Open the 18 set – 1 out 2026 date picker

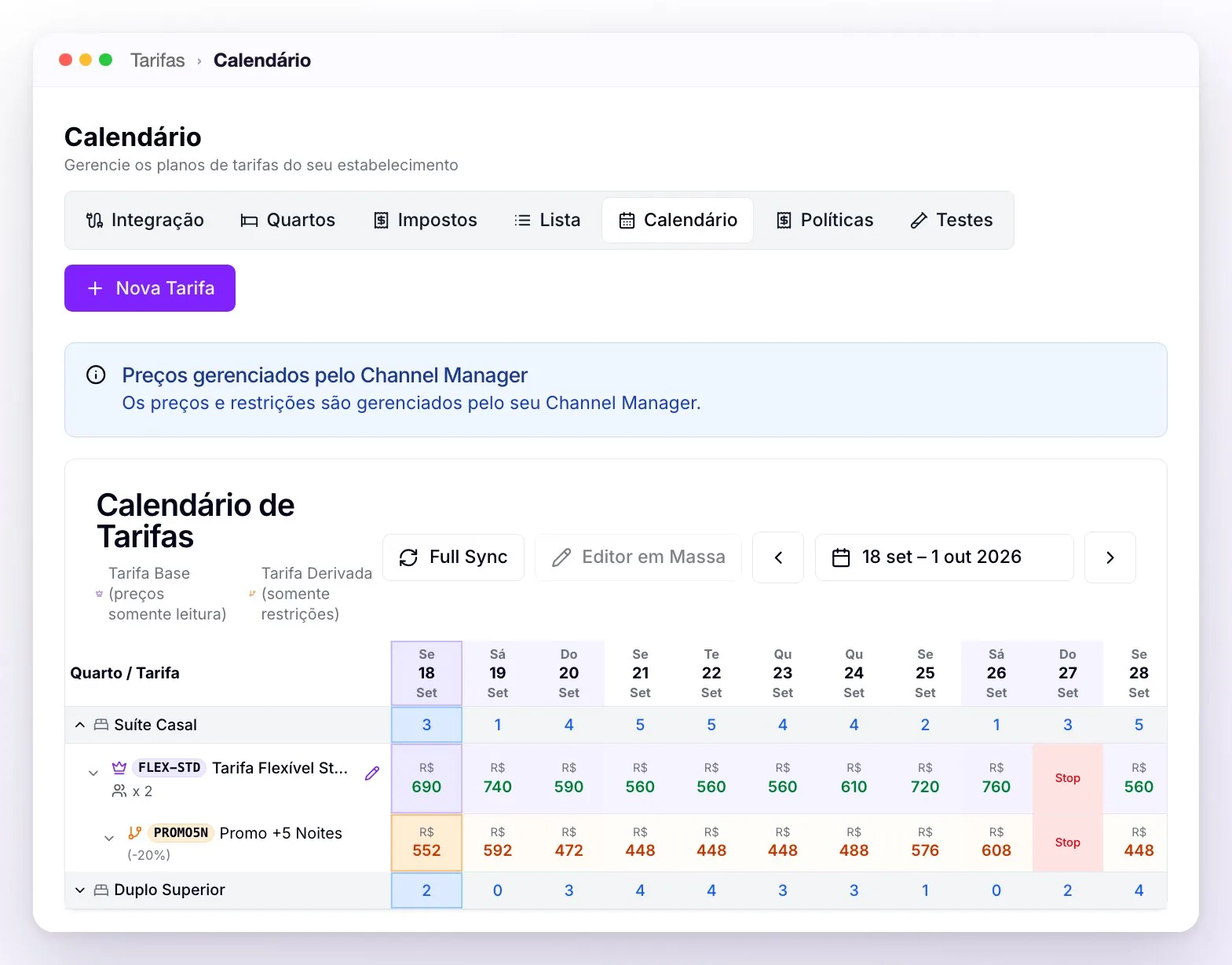click(x=944, y=557)
